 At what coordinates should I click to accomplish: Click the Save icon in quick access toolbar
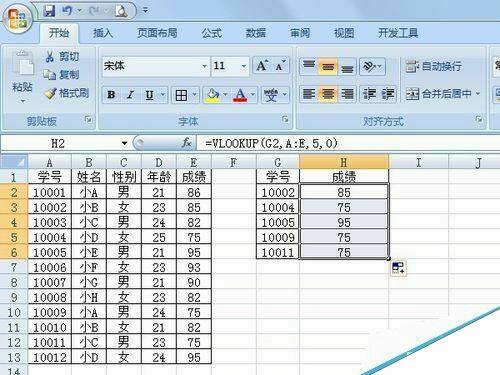[x=49, y=11]
